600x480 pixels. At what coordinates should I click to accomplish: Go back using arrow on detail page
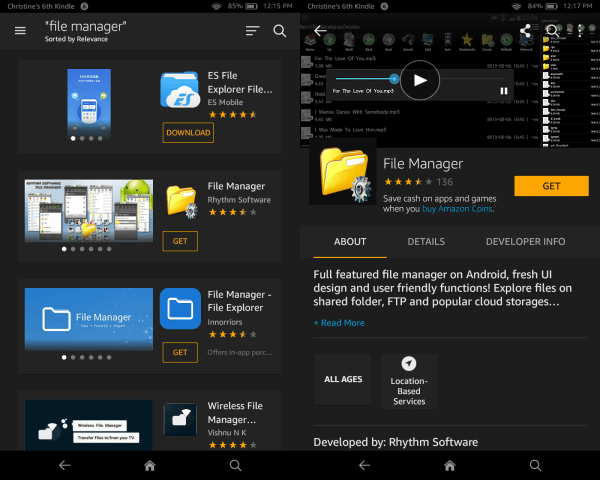(x=320, y=31)
